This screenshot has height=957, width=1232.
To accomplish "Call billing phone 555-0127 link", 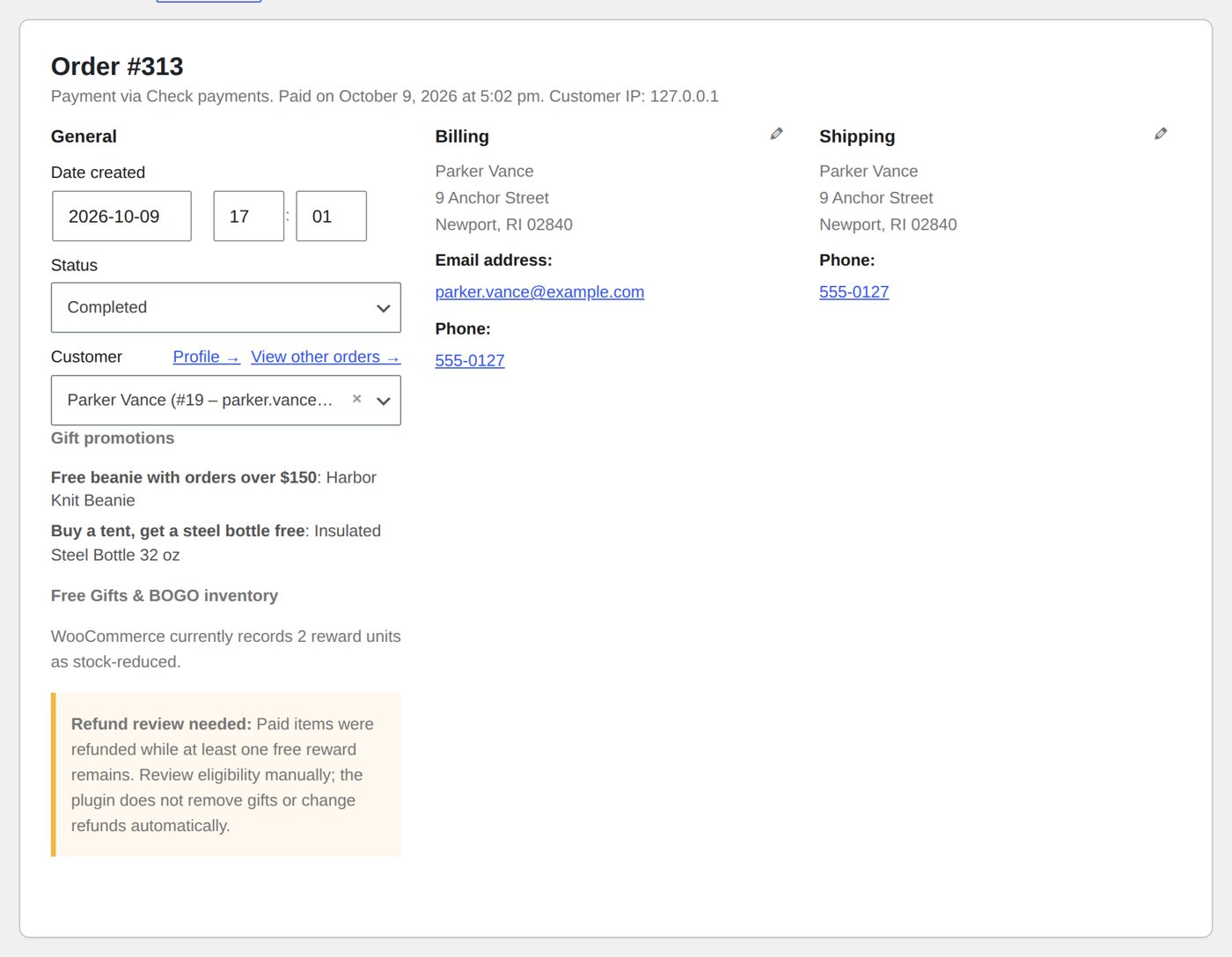I will point(470,360).
